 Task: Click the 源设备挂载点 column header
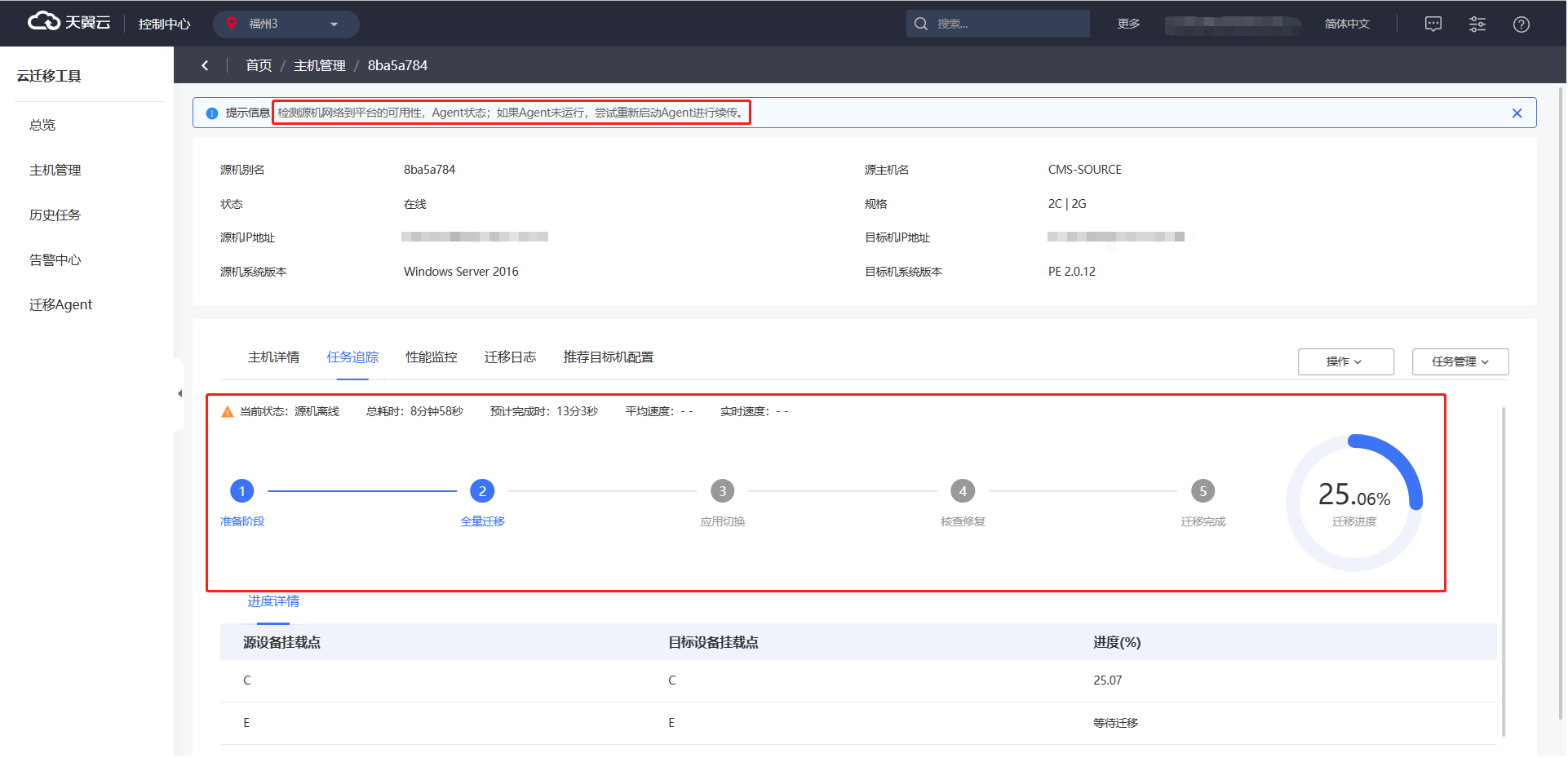(x=281, y=643)
